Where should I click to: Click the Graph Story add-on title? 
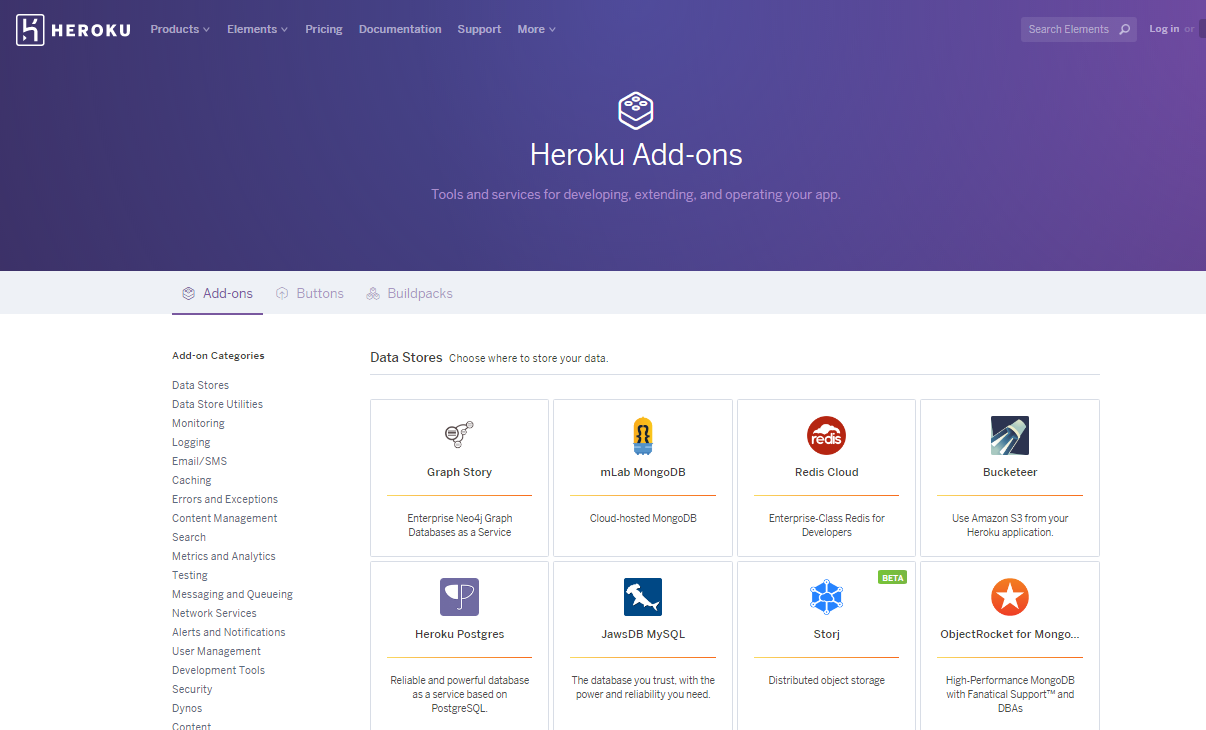[x=459, y=472]
